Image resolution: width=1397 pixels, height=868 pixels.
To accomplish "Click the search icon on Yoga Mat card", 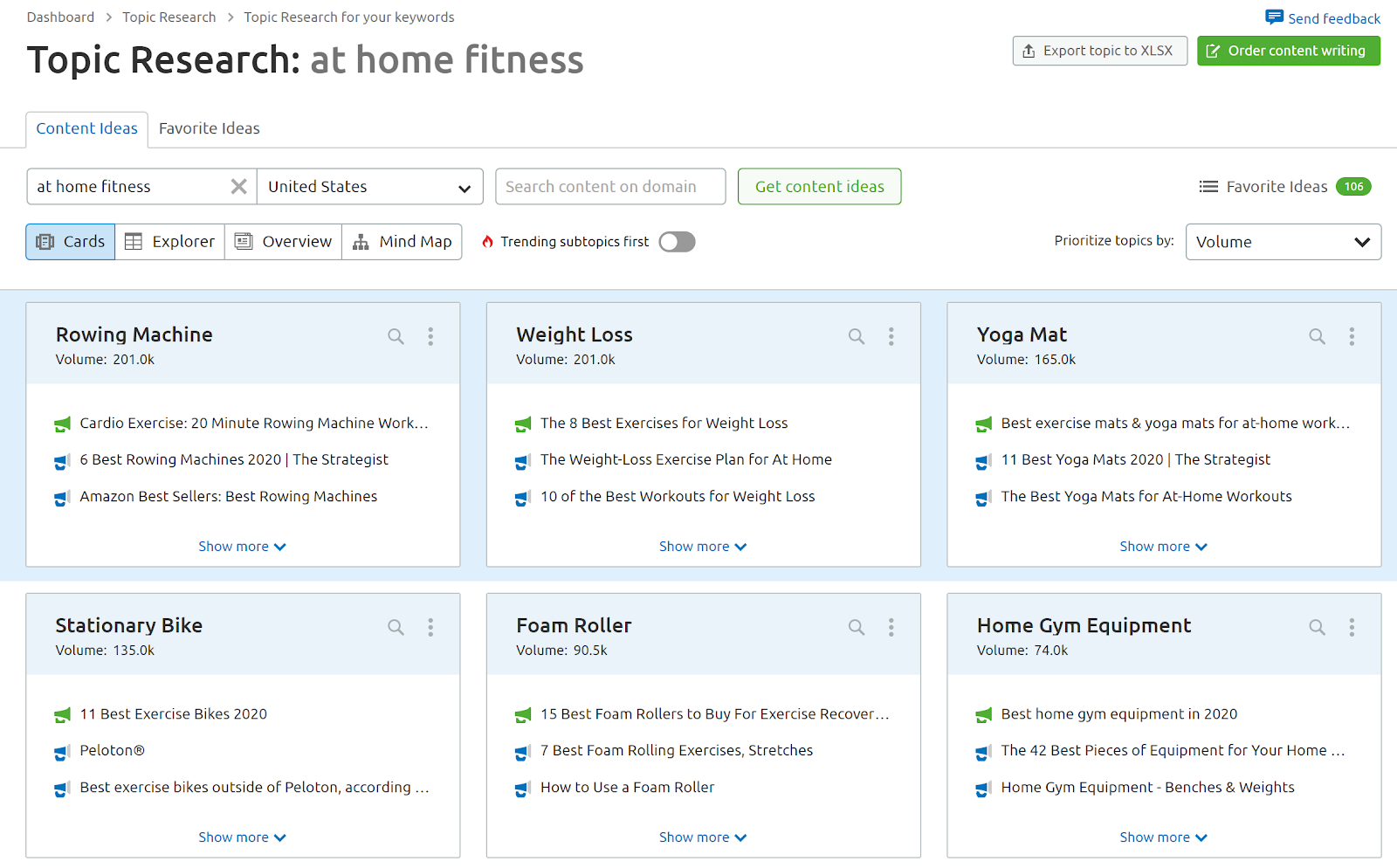I will 1317,336.
